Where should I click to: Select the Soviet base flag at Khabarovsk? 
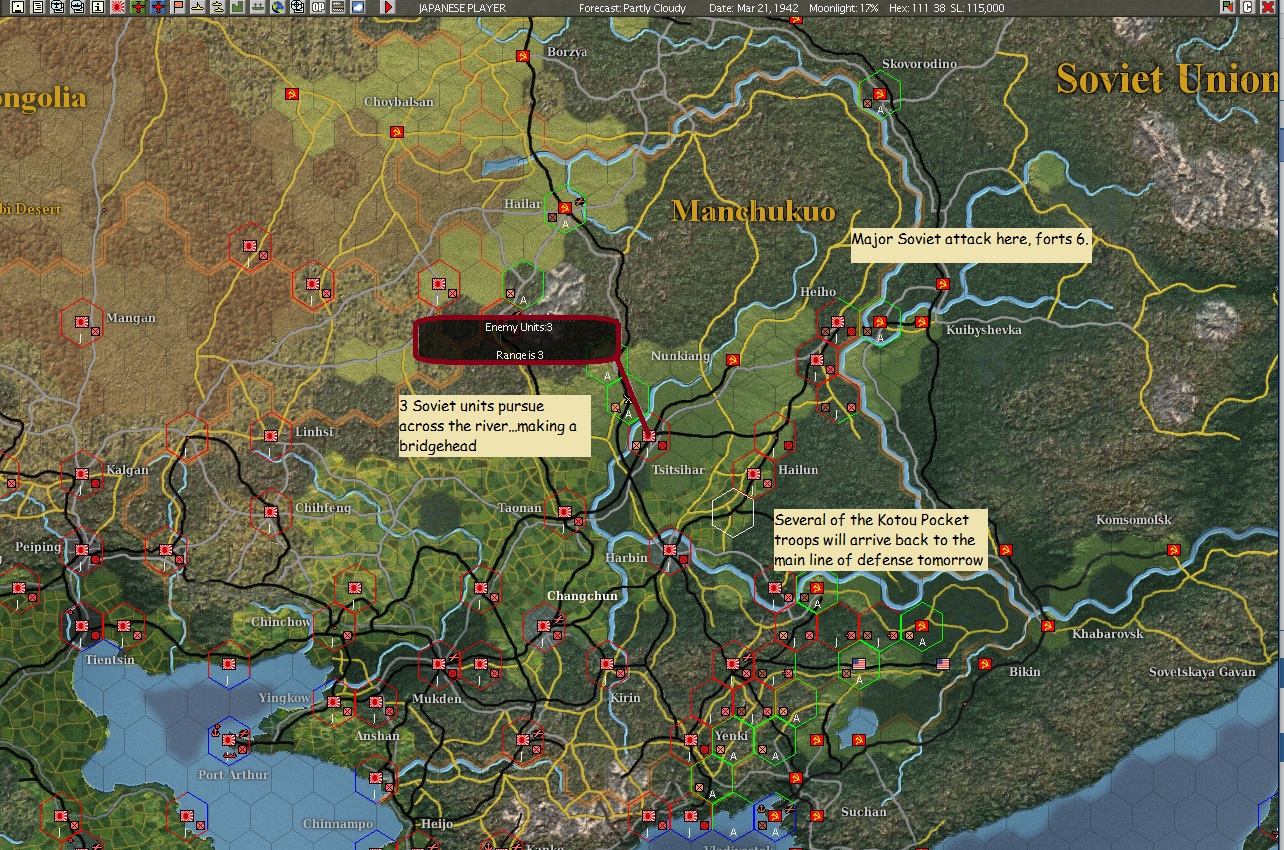coord(1047,626)
